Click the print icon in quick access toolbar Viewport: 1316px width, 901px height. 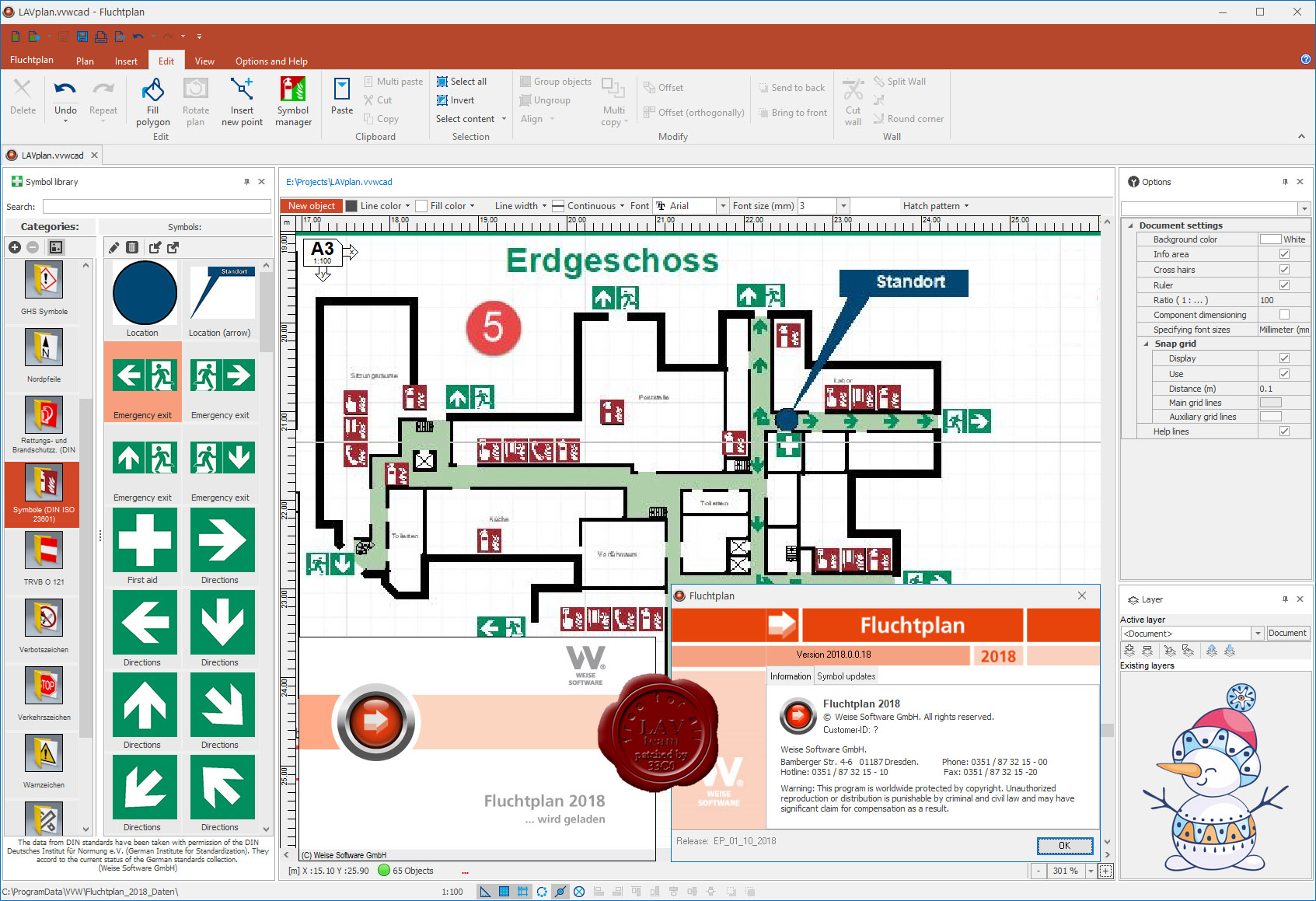[101, 36]
